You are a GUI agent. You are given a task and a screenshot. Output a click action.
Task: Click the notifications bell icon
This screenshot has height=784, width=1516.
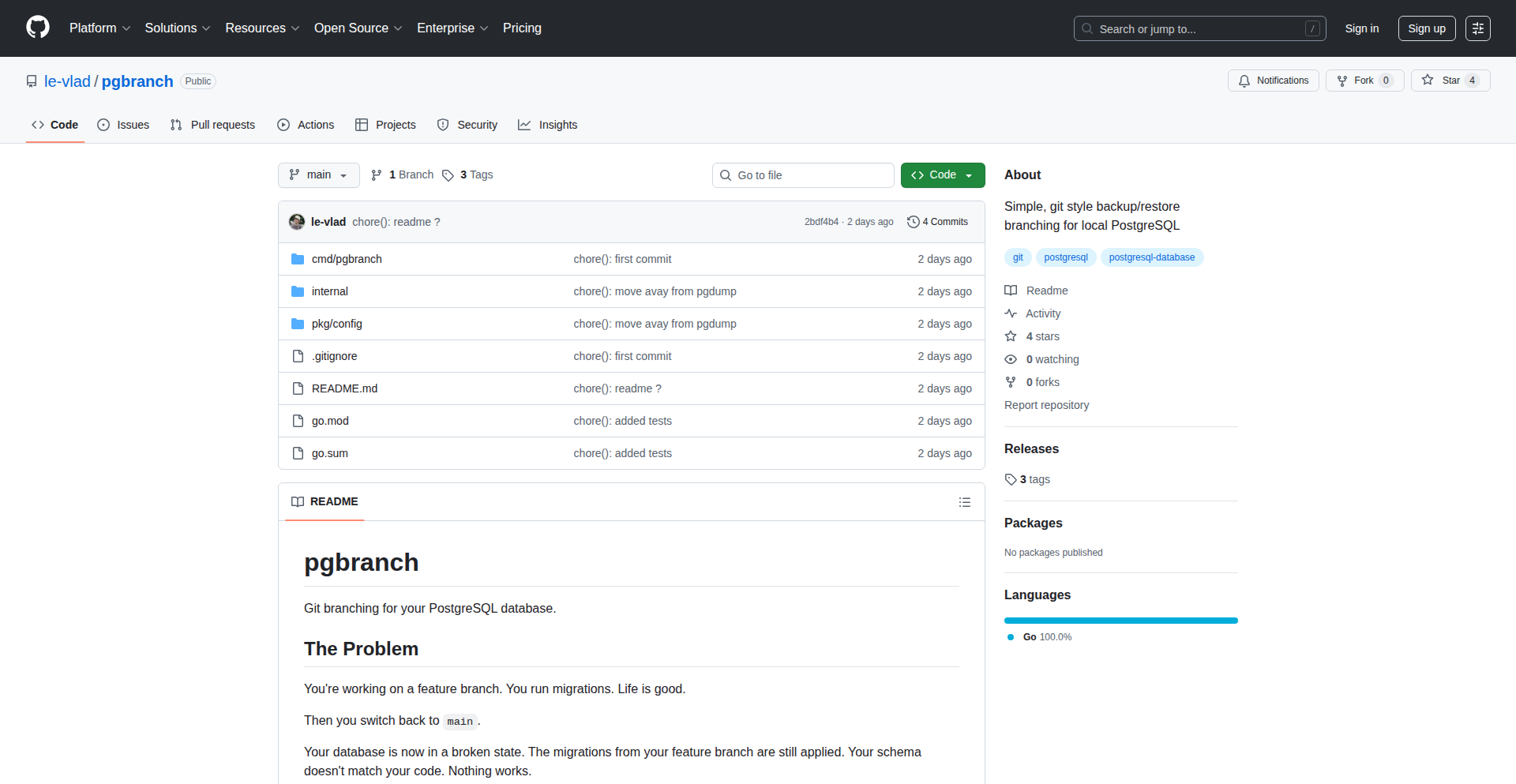pyautogui.click(x=1244, y=81)
